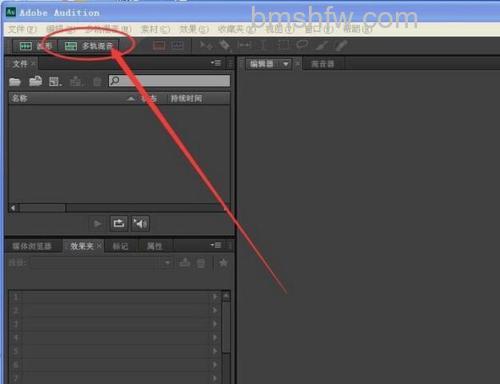Screen dimensions: 500x384
Task: Sort files by the 状态 column
Action: pyautogui.click(x=149, y=98)
